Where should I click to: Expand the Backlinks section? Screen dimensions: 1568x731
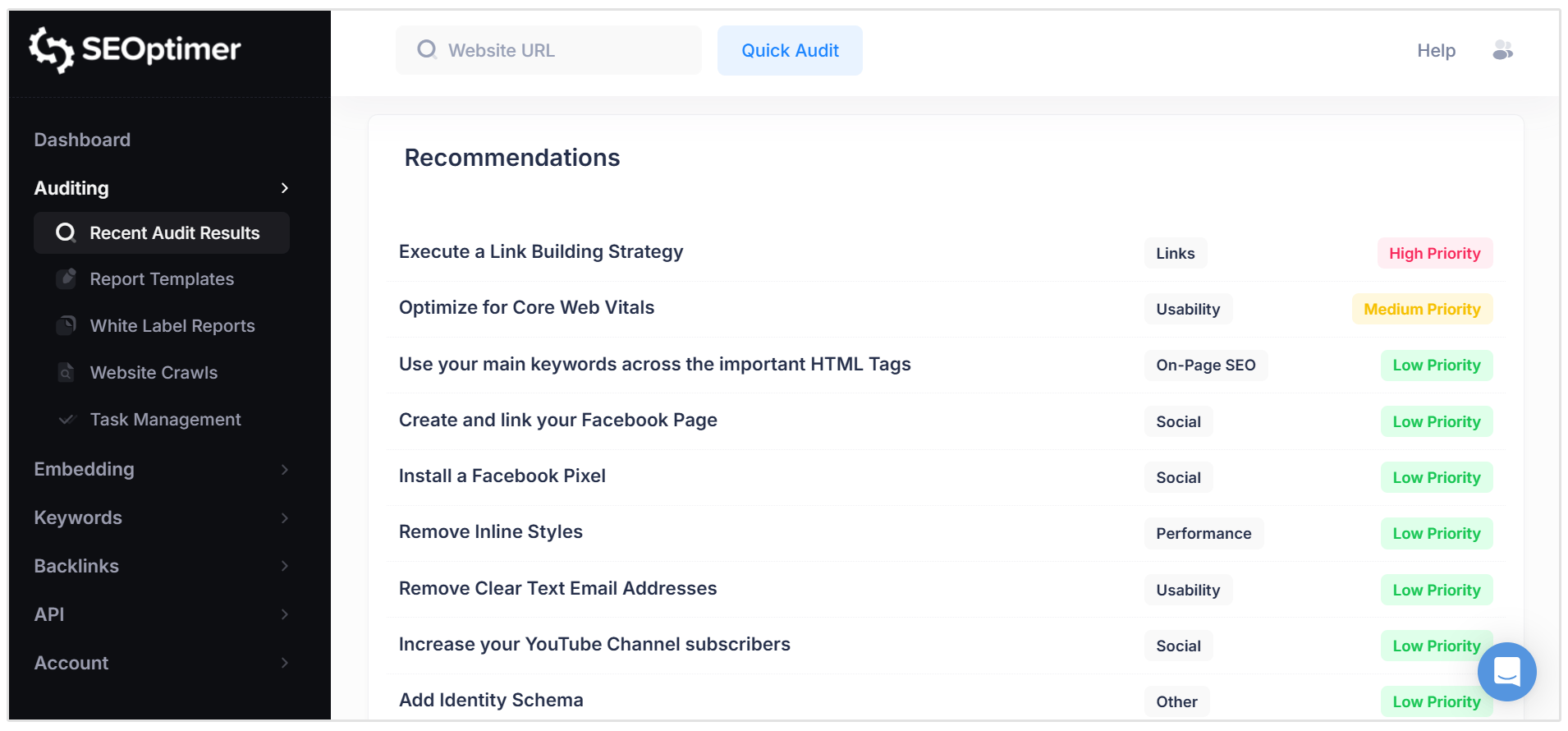tap(76, 566)
